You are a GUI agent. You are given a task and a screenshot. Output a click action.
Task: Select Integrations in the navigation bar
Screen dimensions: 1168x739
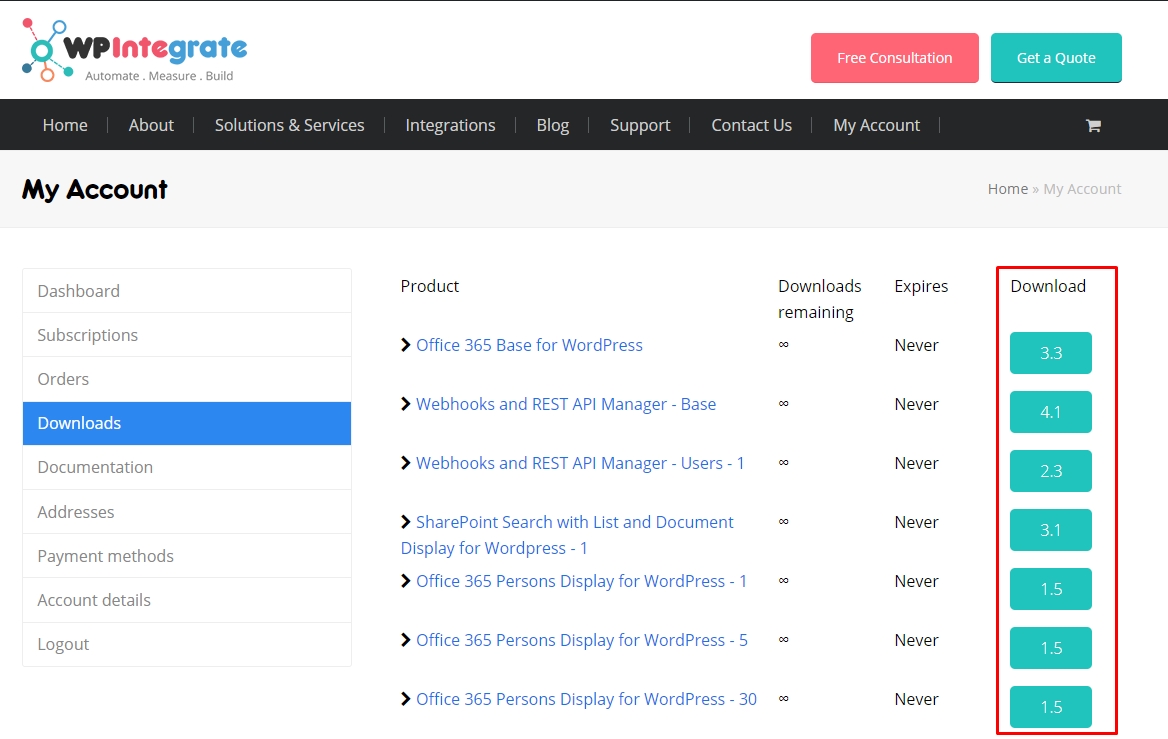pyautogui.click(x=450, y=125)
